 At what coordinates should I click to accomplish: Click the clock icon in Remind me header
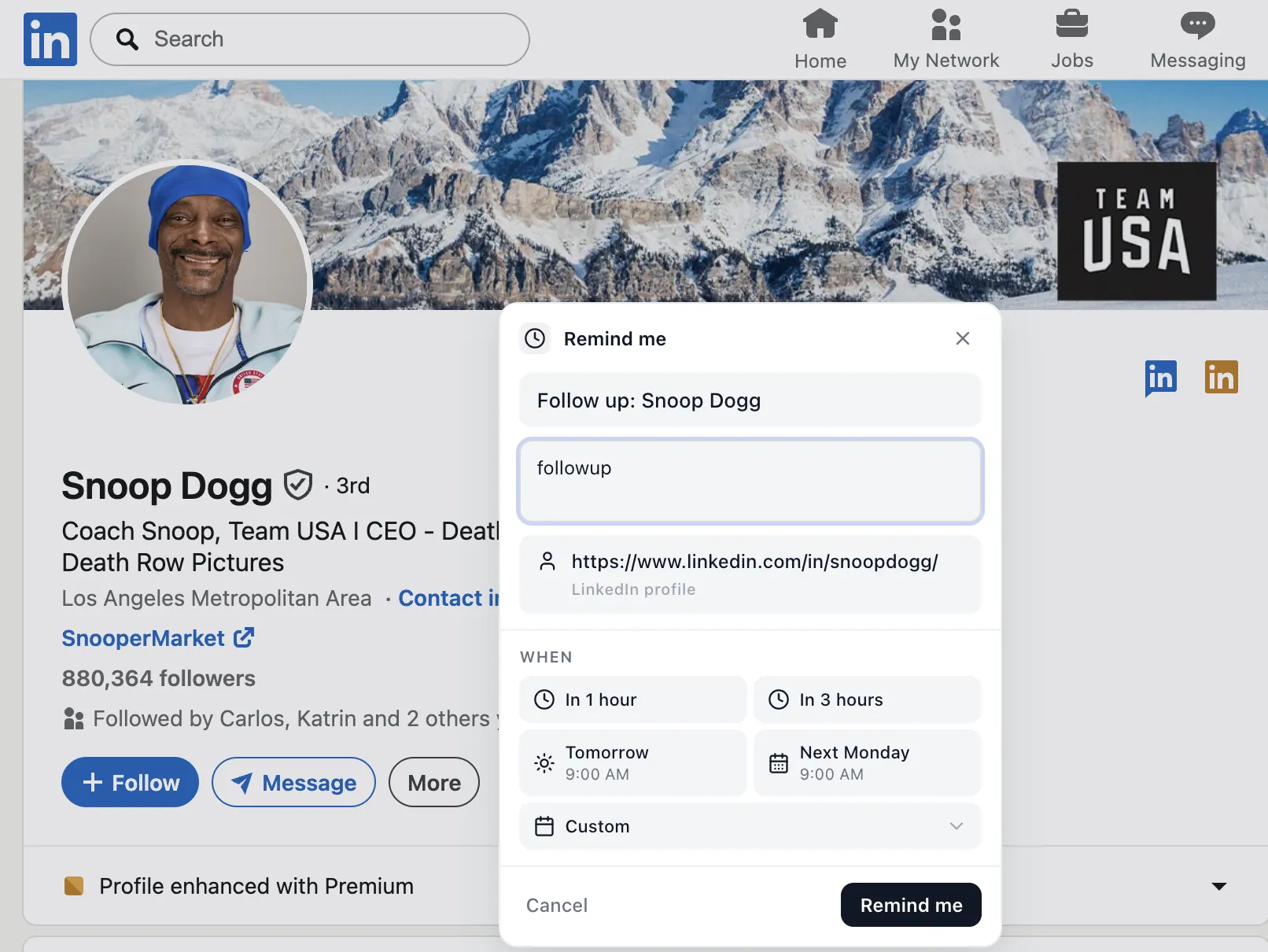click(x=535, y=338)
